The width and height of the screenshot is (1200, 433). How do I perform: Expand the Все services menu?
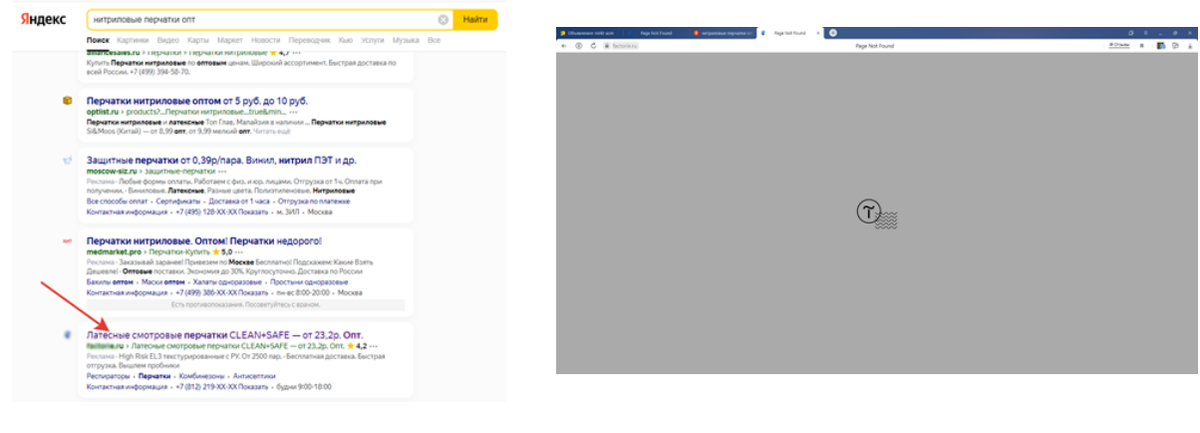click(433, 40)
